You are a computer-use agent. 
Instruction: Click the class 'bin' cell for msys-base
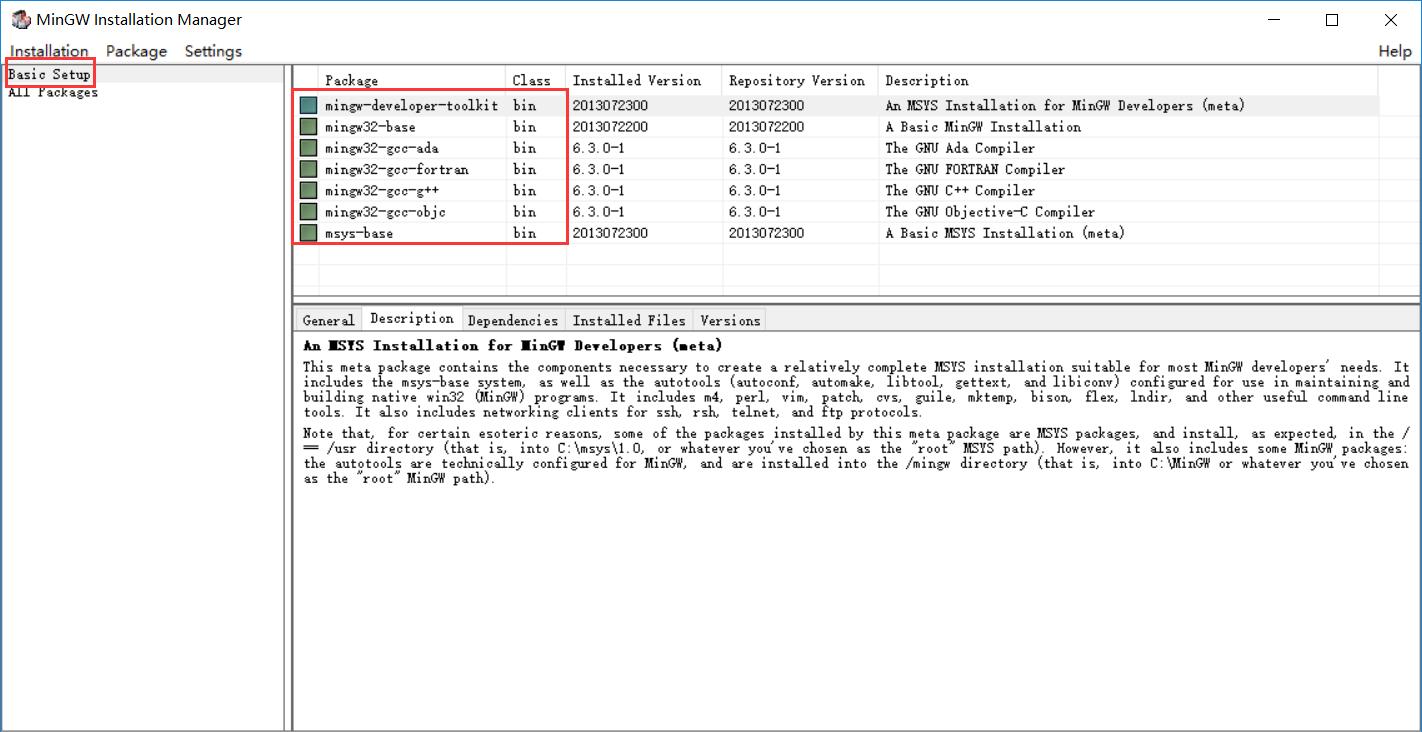coord(524,233)
